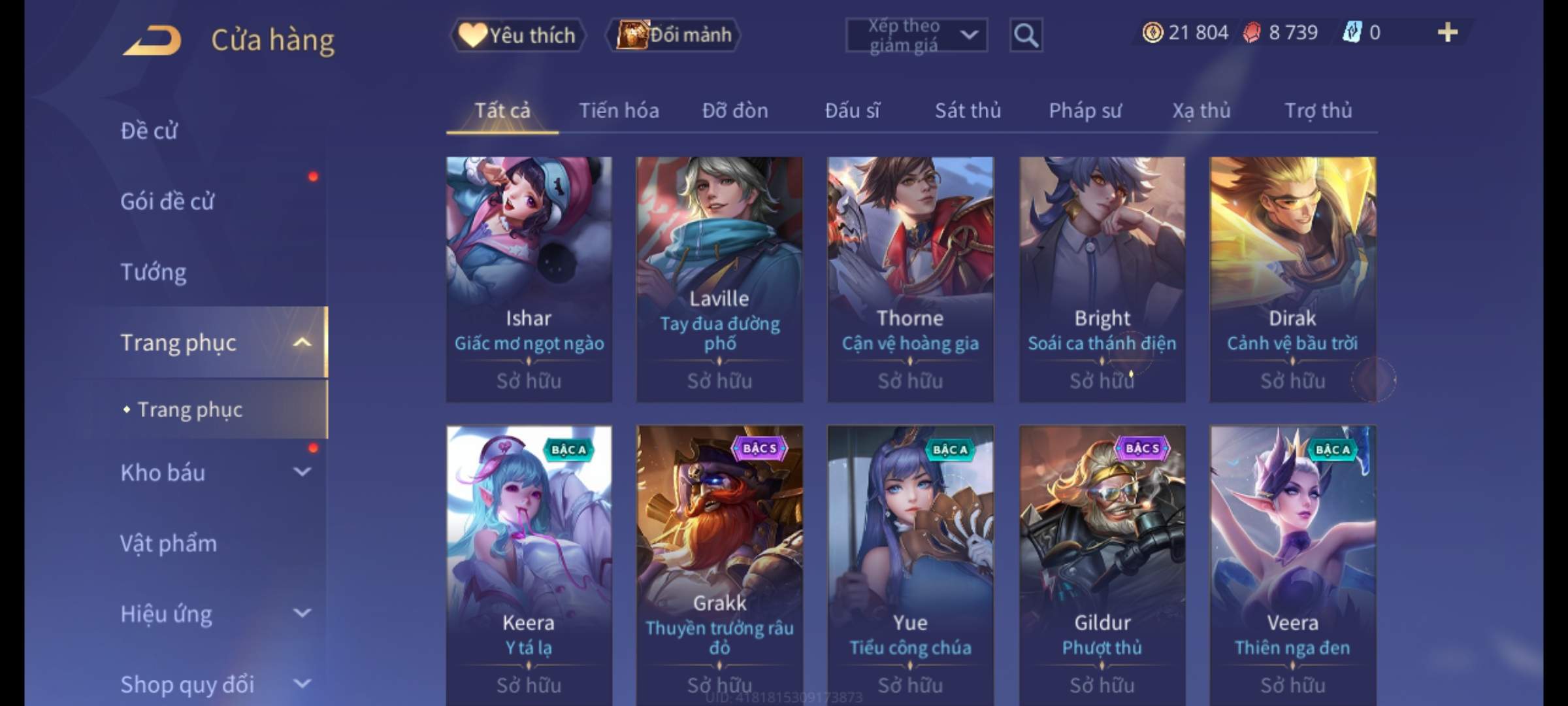Click the red ruby currency icon
Viewport: 1568px width, 706px height.
[1251, 33]
